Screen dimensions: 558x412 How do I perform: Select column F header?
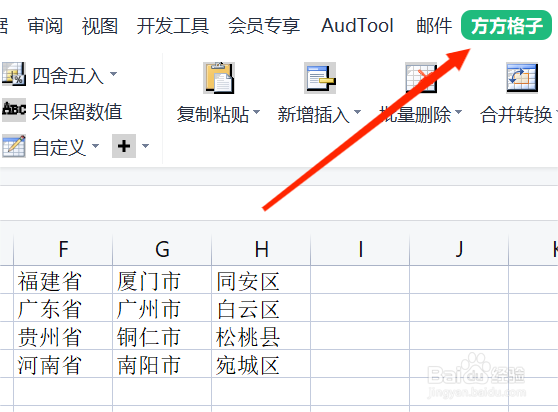tap(63, 249)
